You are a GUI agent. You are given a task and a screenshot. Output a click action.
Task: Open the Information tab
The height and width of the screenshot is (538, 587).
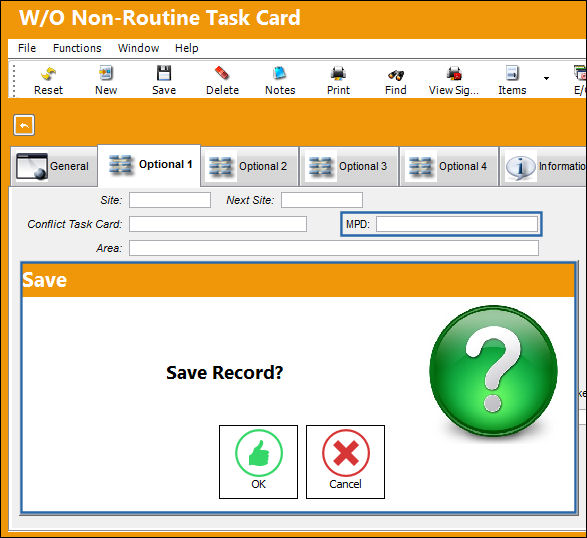[x=544, y=166]
